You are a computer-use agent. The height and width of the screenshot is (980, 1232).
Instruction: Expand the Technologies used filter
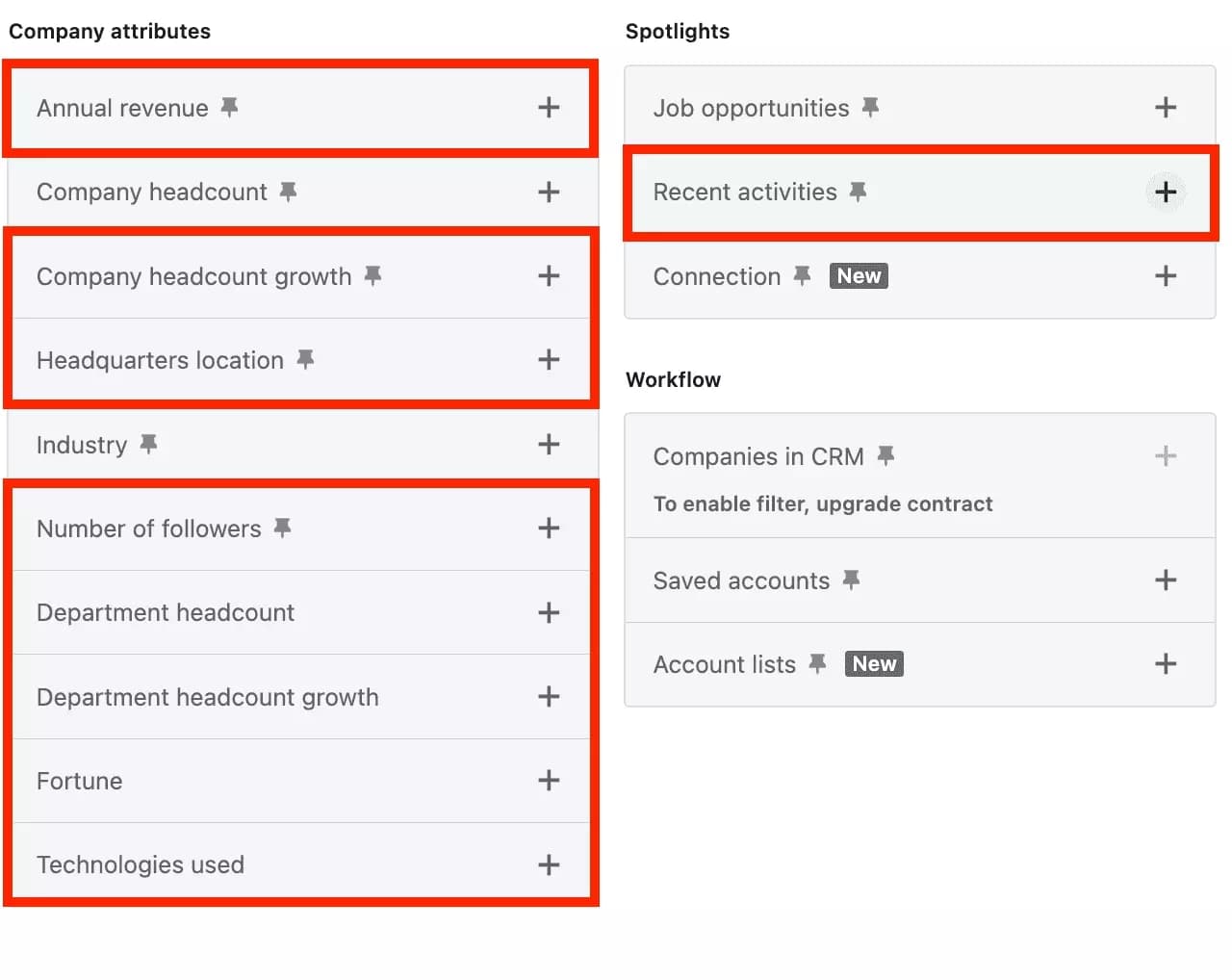pos(549,864)
